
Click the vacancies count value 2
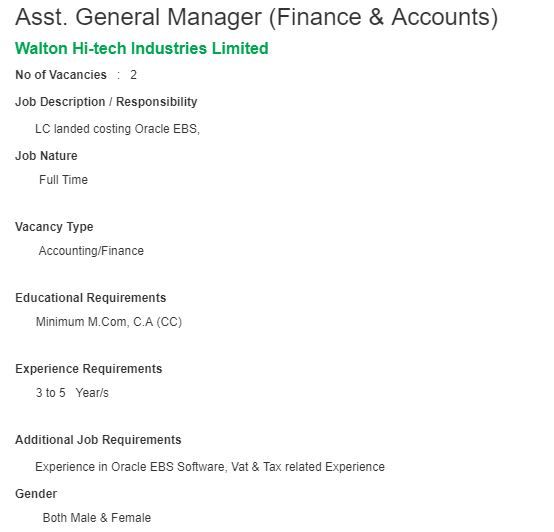tap(133, 75)
